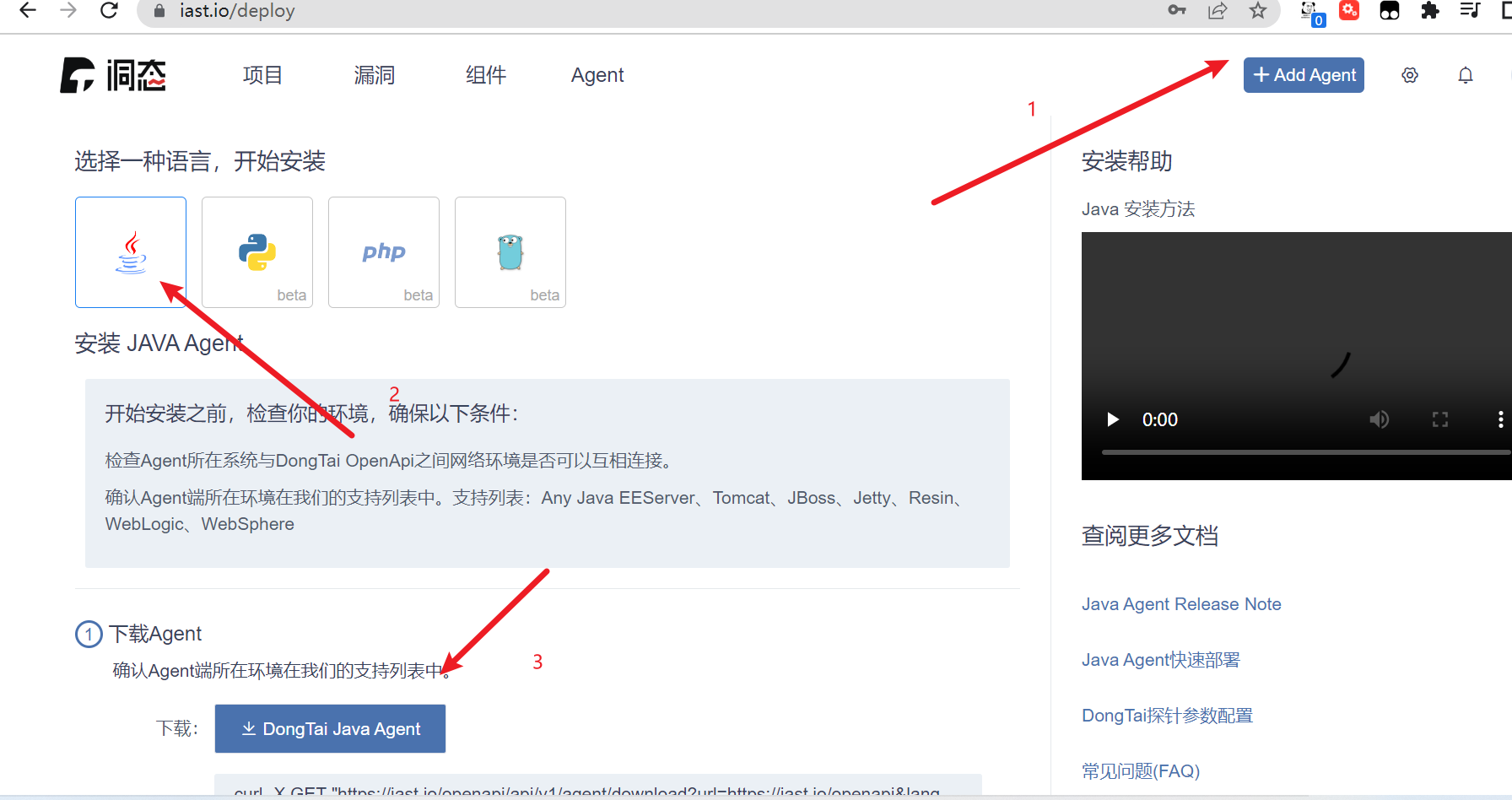Reload the iast.io page
1512x800 pixels.
[109, 11]
